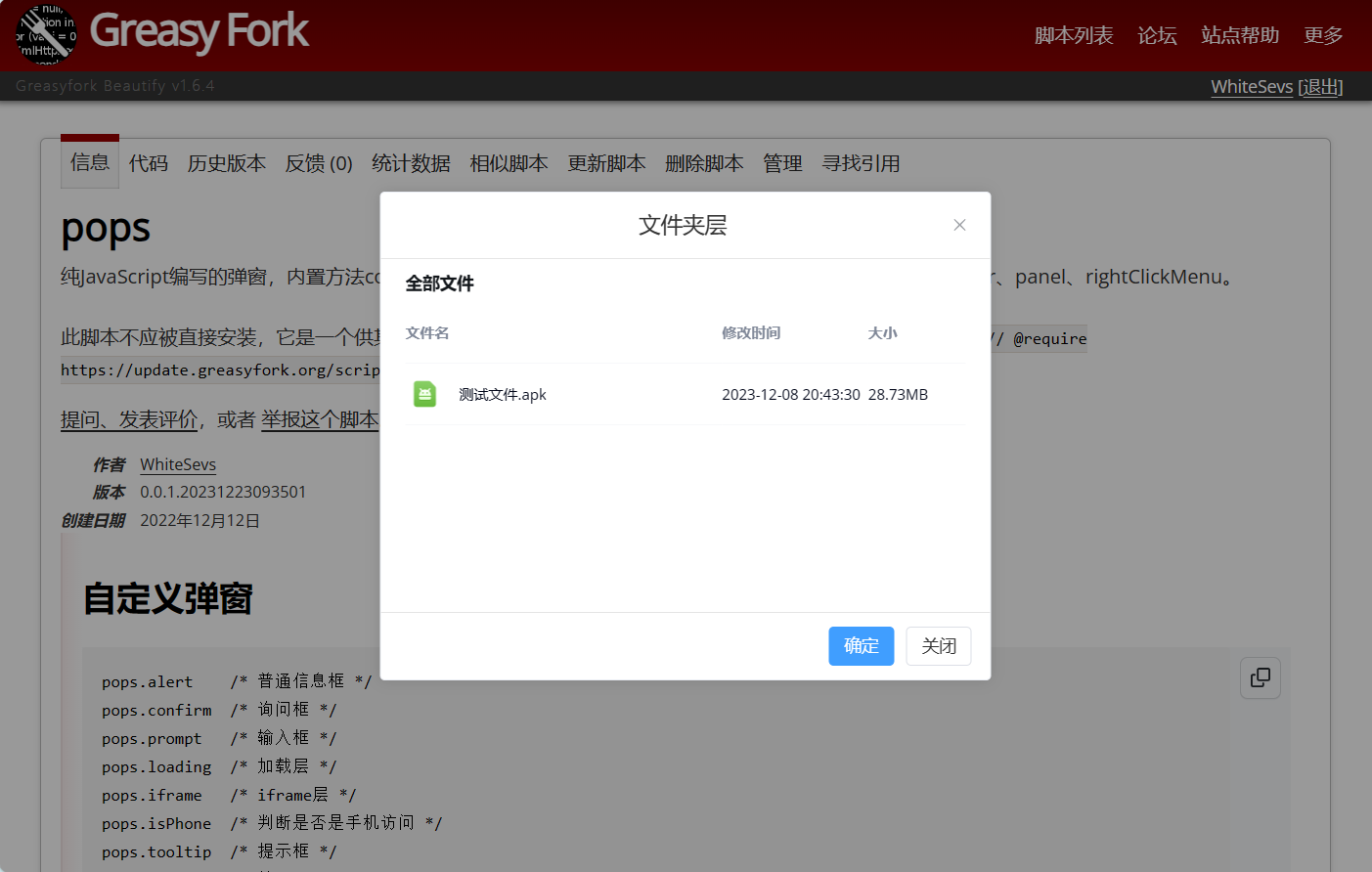
Task: Click the green APK file icon
Action: 424,394
